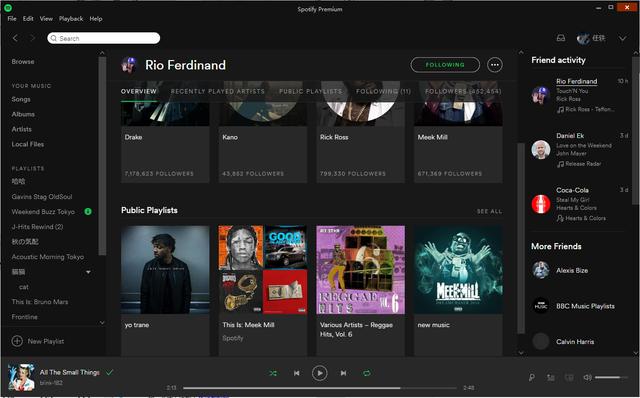The height and width of the screenshot is (398, 640).
Task: Open the Help menu
Action: click(x=96, y=19)
